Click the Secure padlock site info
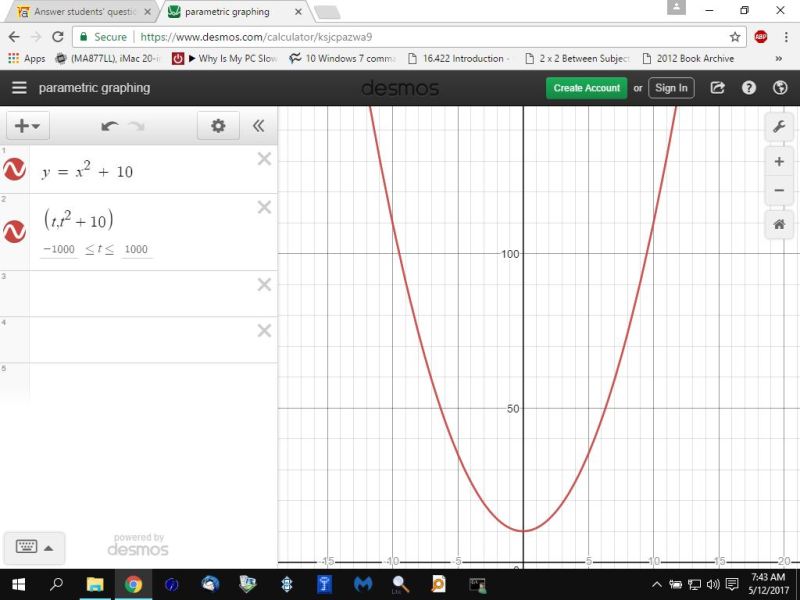800x600 pixels. tap(104, 37)
